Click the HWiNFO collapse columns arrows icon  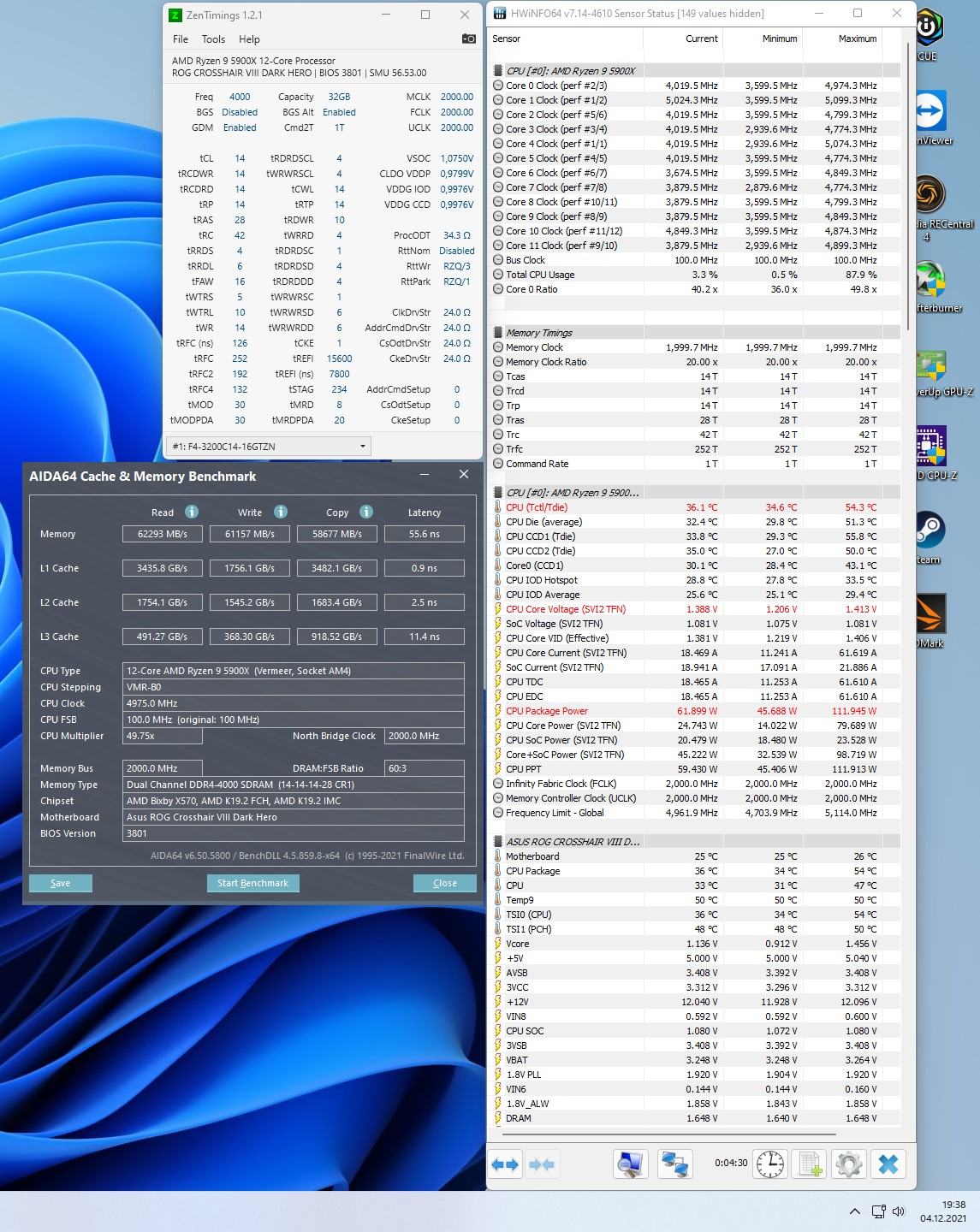(x=542, y=1164)
